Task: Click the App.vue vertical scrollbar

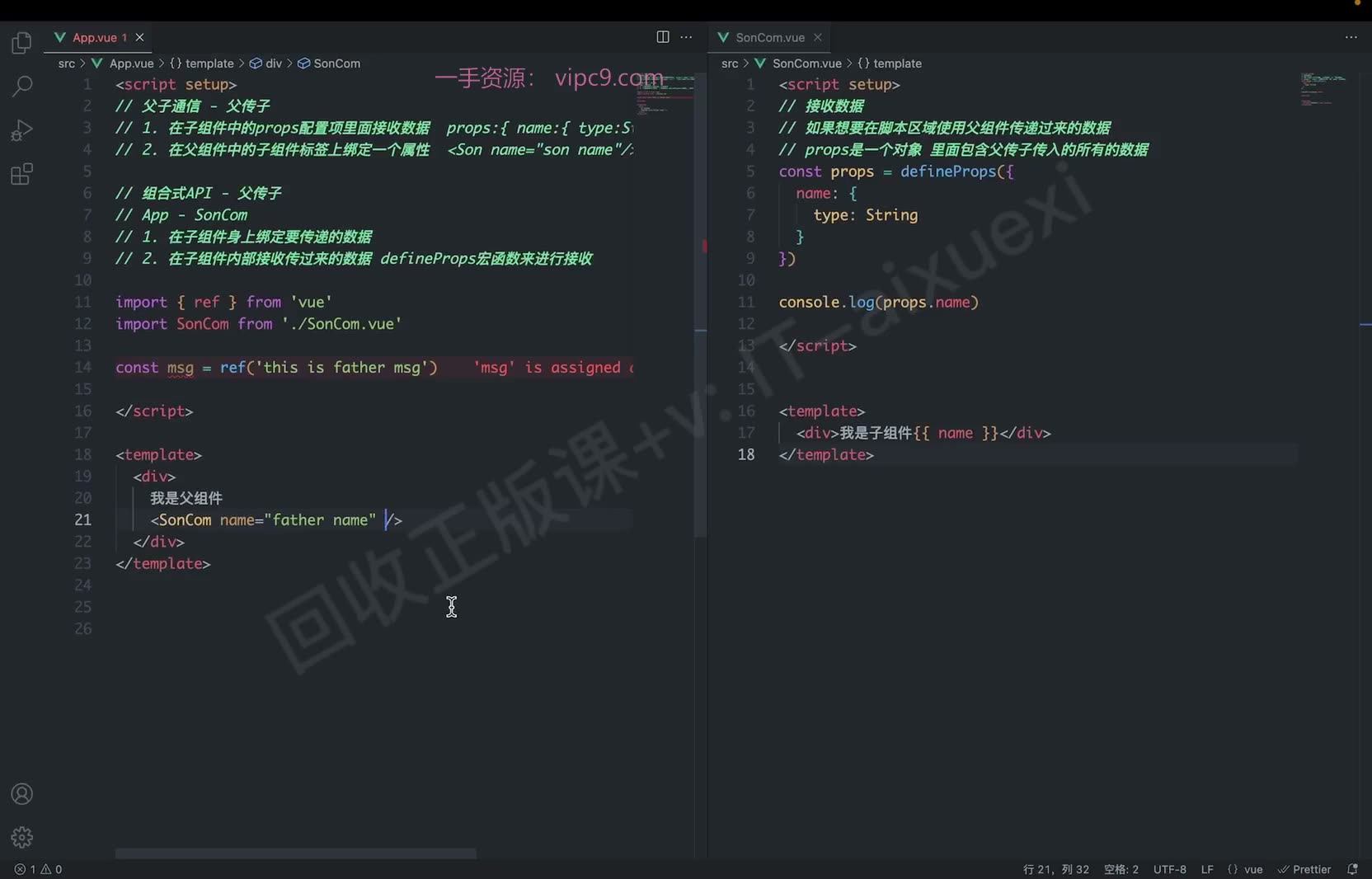Action: tap(701, 305)
